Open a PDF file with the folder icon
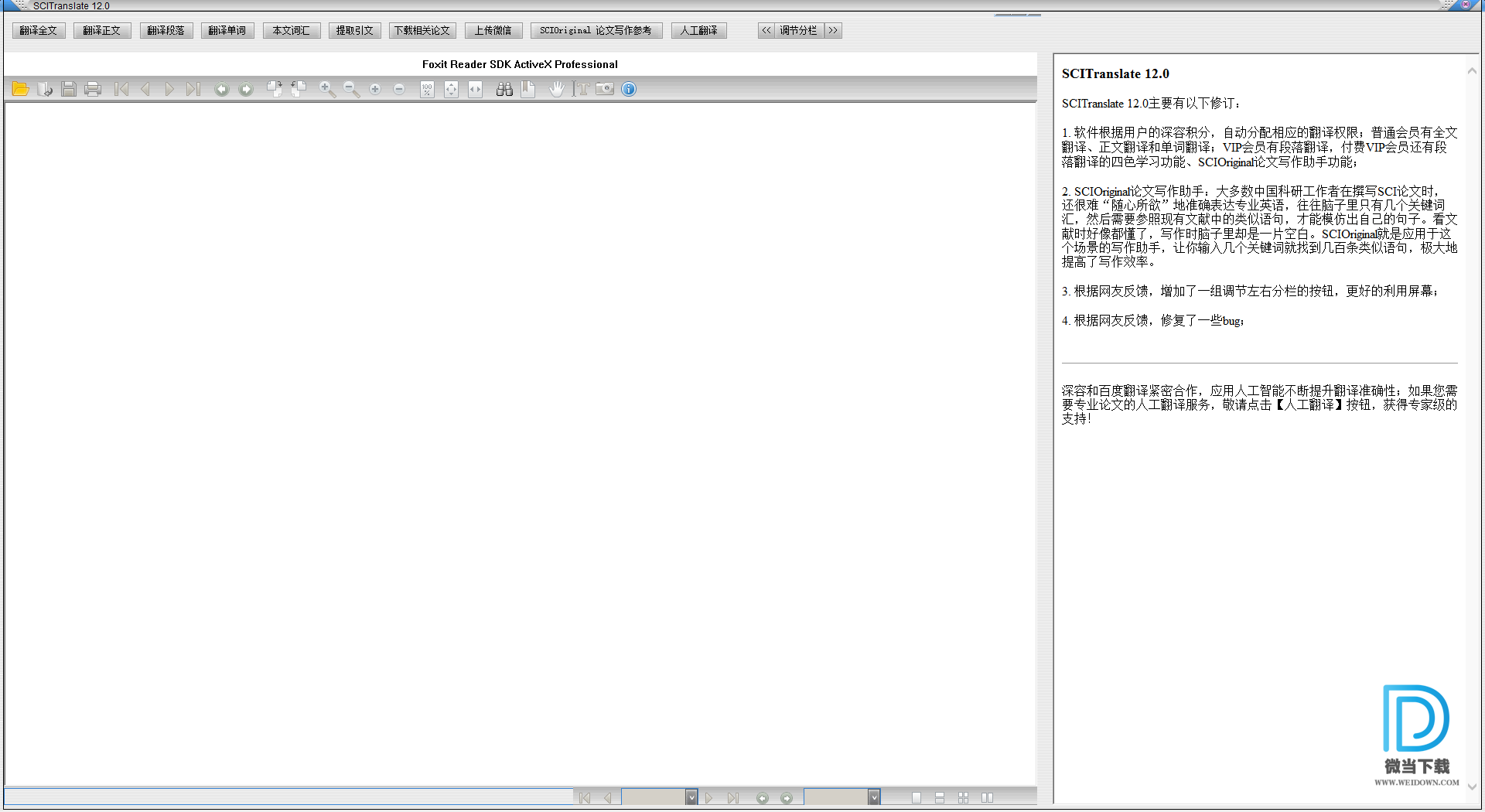The width and height of the screenshot is (1485, 812). (x=20, y=90)
